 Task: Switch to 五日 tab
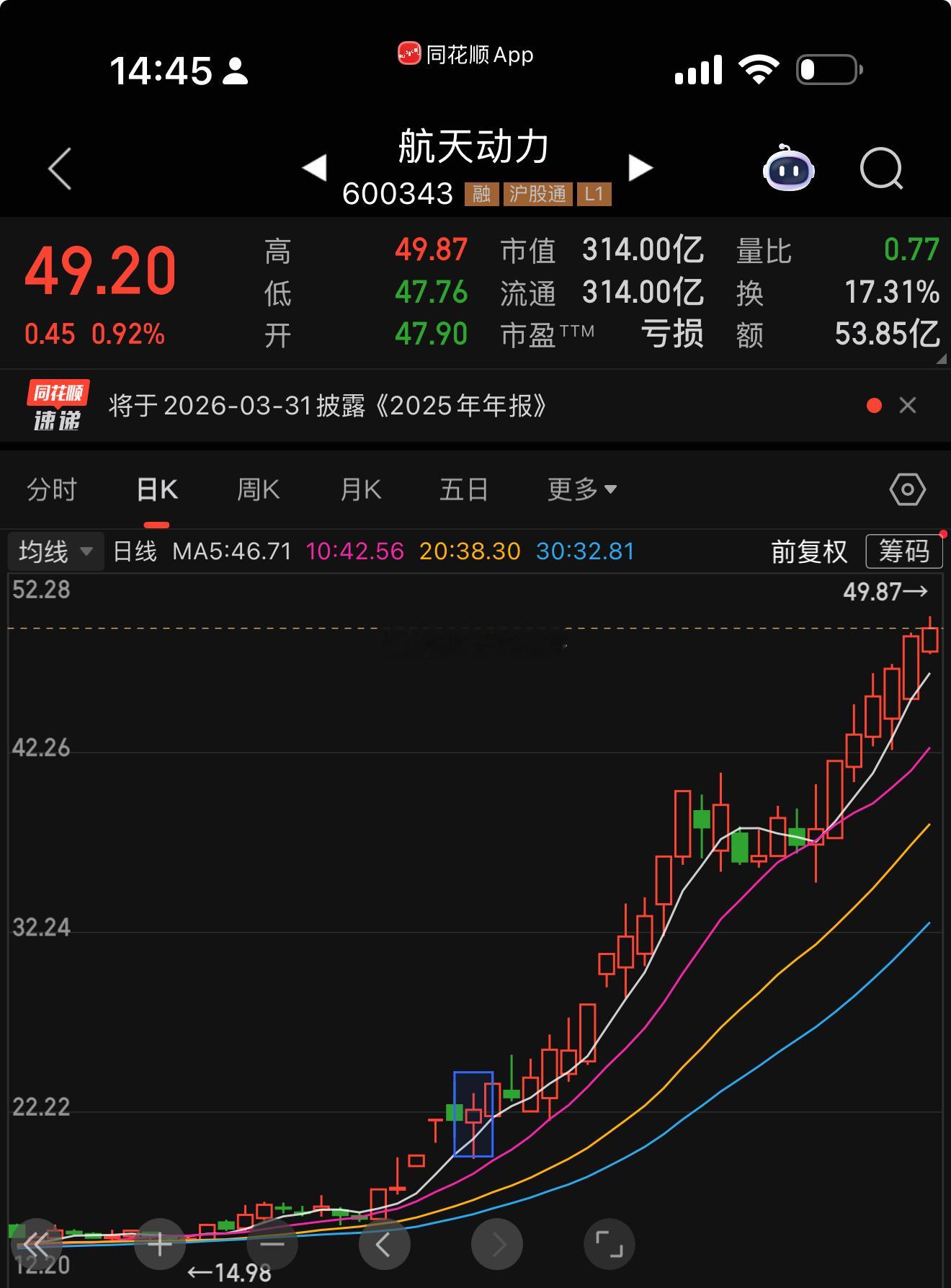click(x=464, y=490)
